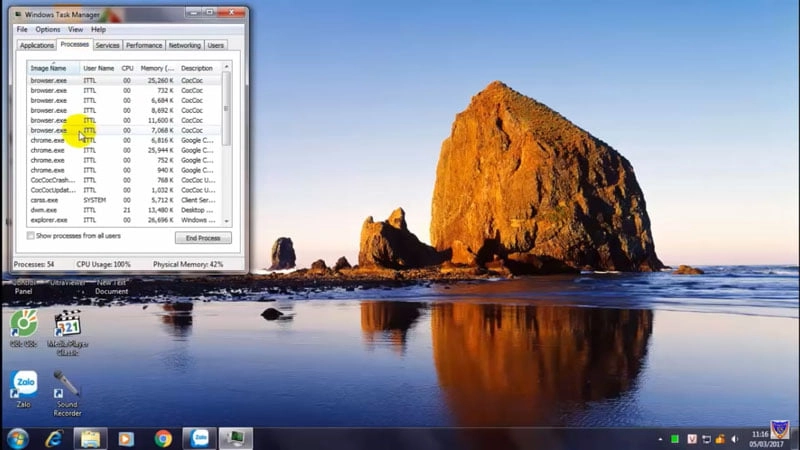Open the Options menu
800x450 pixels.
point(47,30)
